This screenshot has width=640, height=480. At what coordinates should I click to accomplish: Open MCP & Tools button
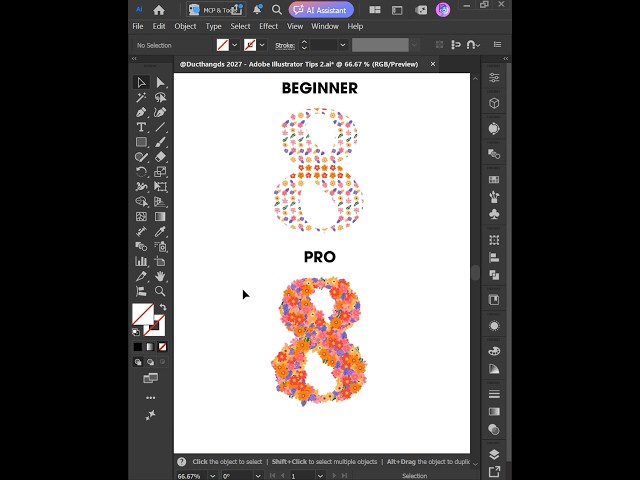pos(216,10)
